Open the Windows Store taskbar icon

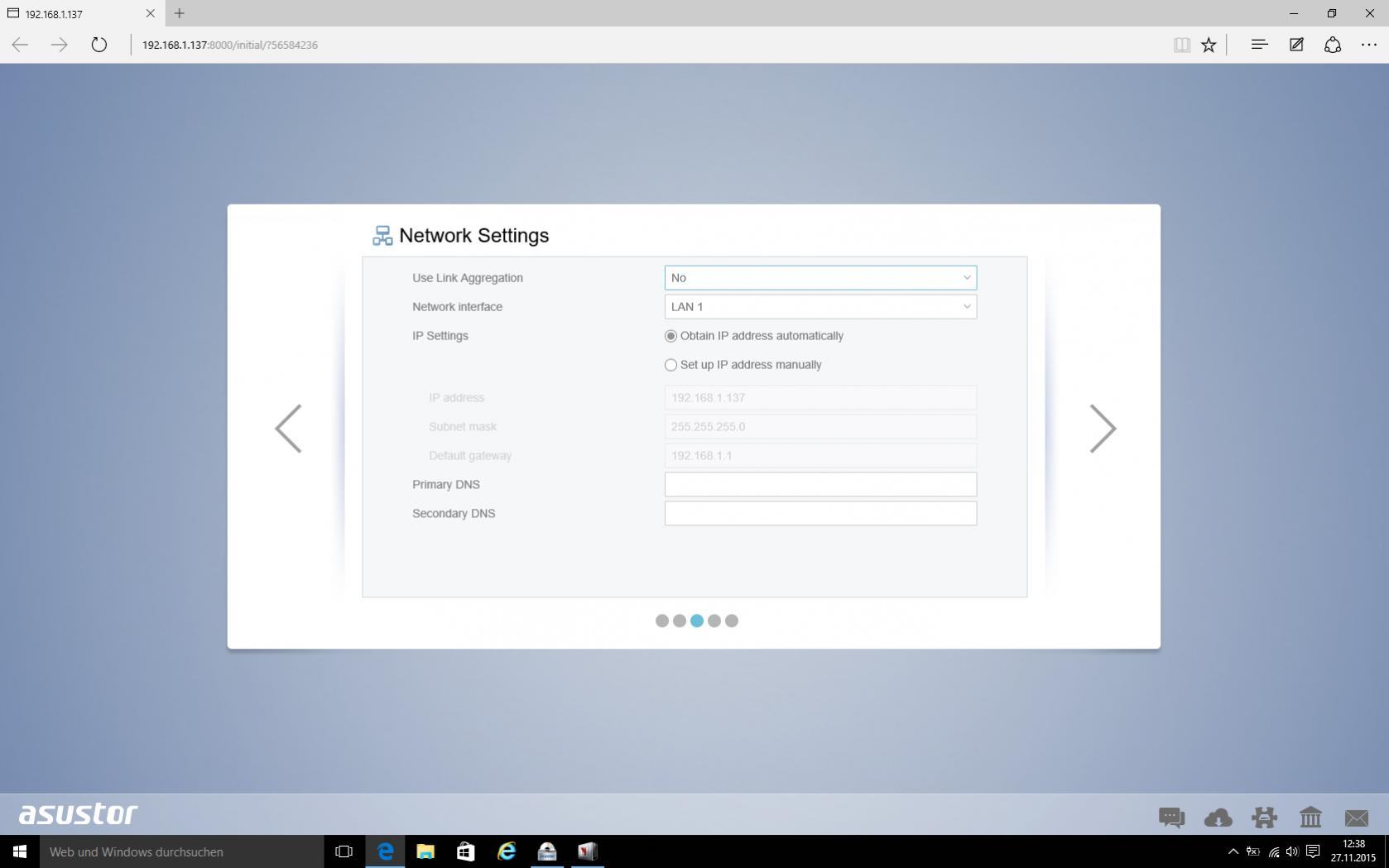click(x=465, y=851)
